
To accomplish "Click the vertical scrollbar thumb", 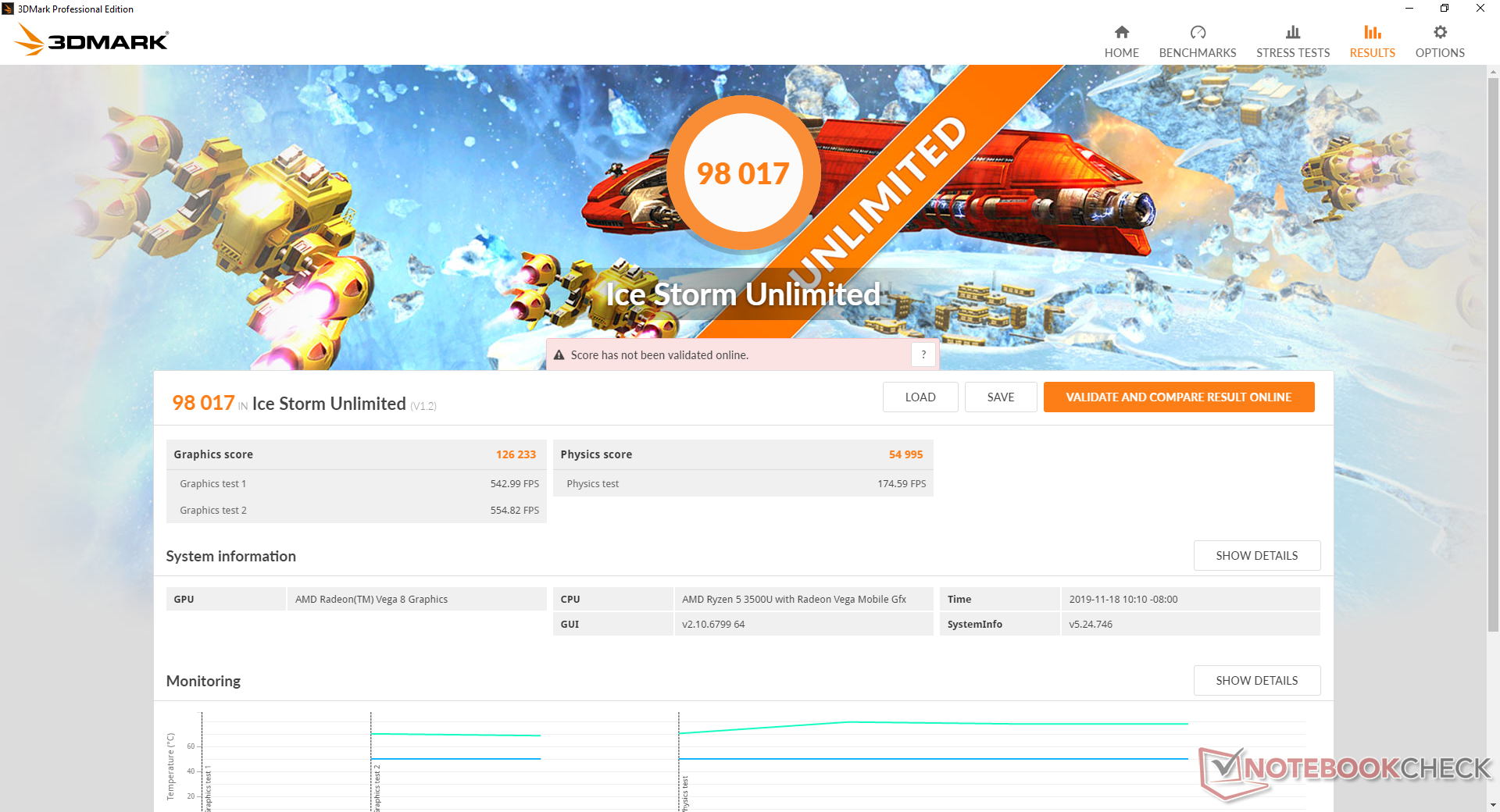I will pyautogui.click(x=1493, y=354).
